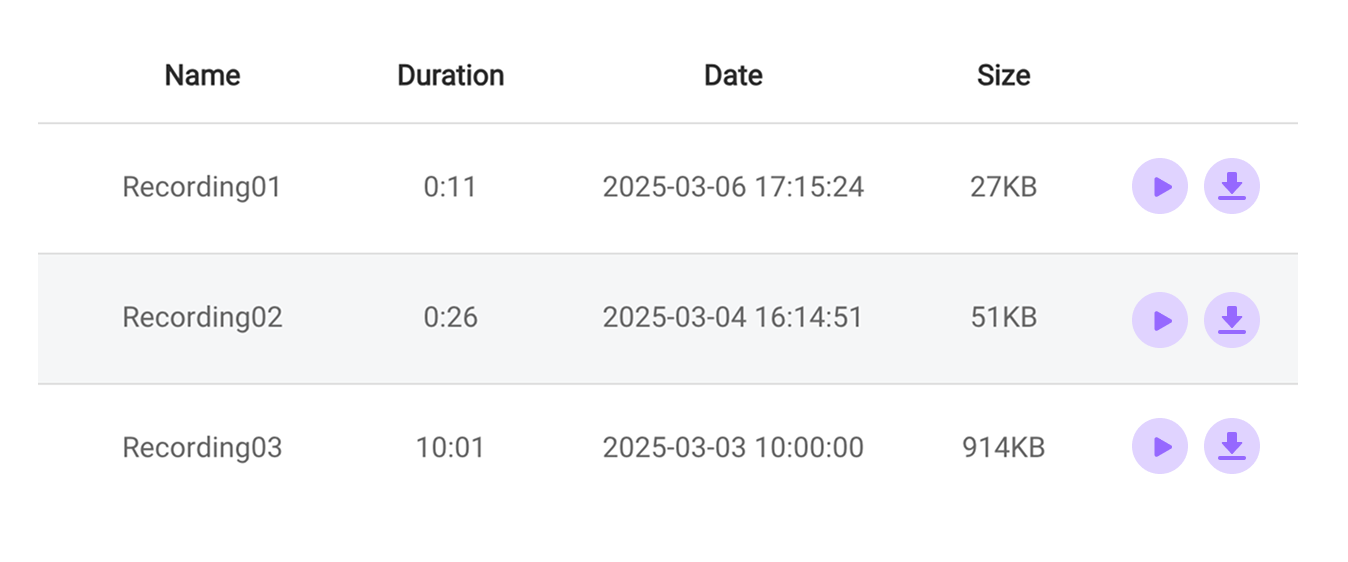Viewport: 1348px width, 562px height.
Task: Sort by Duration column header
Action: (x=450, y=75)
